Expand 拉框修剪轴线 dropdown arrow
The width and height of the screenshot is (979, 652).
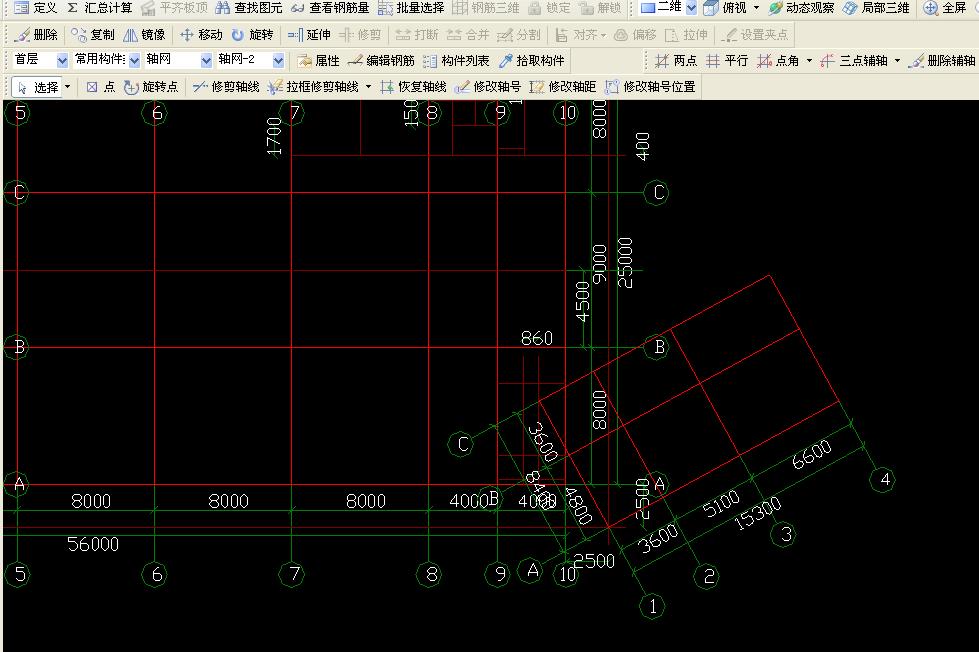coord(368,87)
